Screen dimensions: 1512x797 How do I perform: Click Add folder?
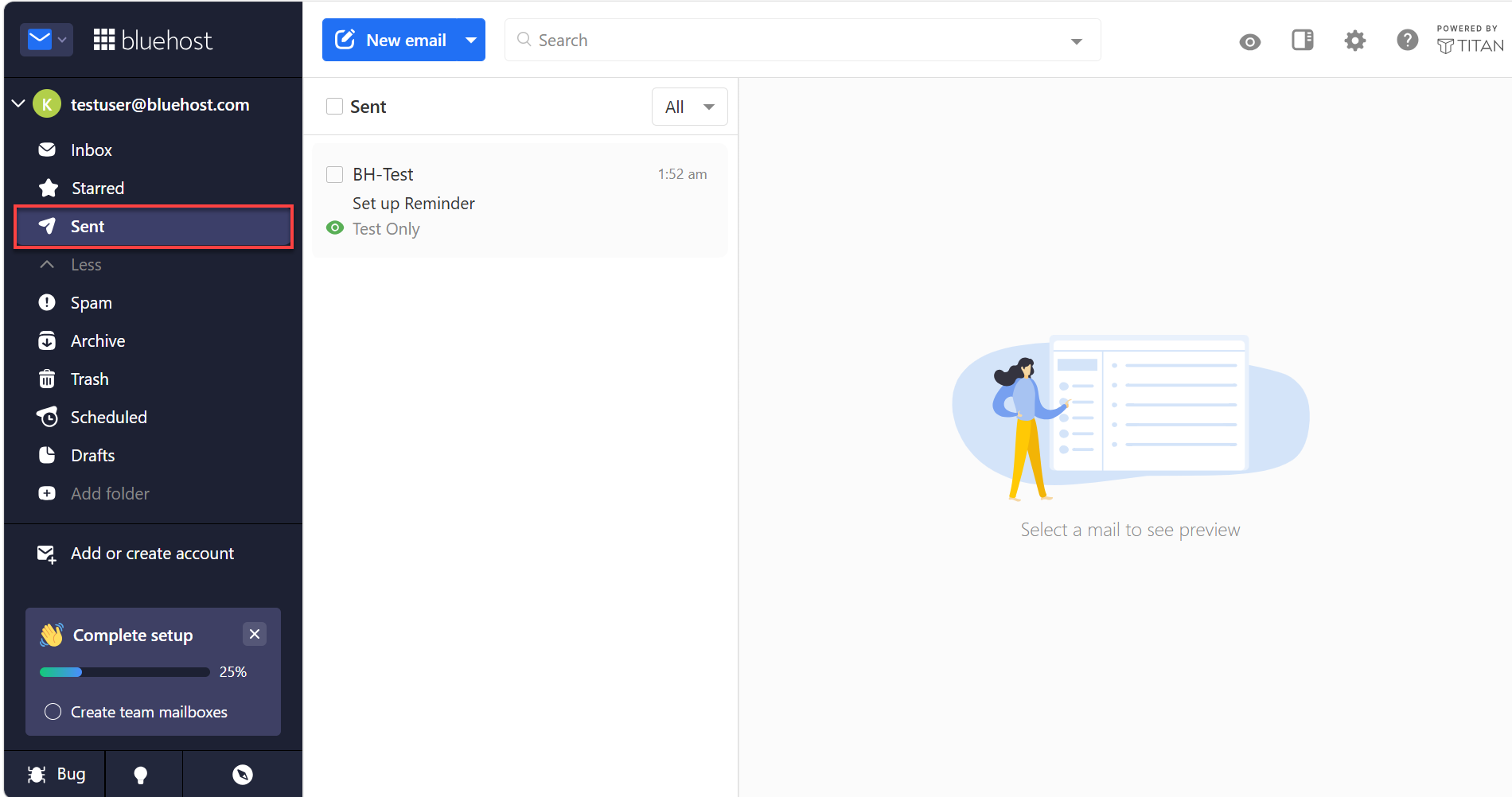pyautogui.click(x=110, y=494)
